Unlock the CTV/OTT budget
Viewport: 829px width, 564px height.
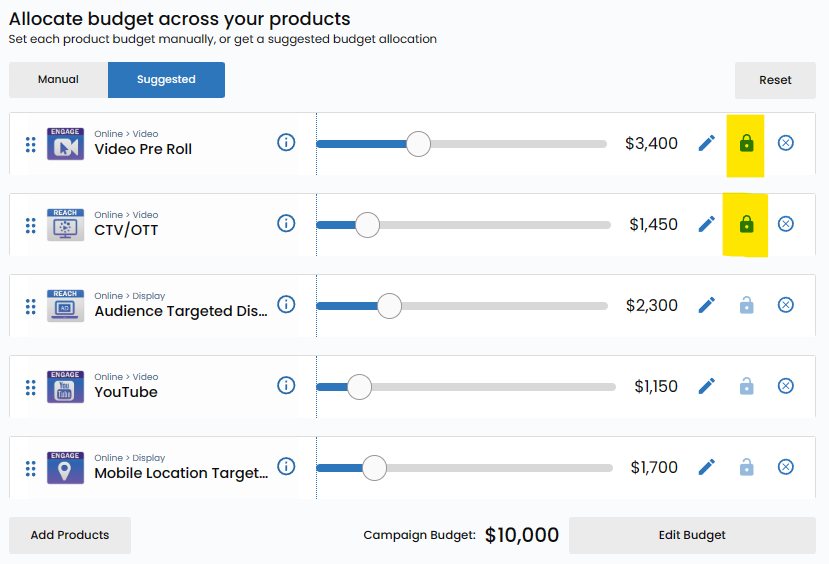click(746, 224)
